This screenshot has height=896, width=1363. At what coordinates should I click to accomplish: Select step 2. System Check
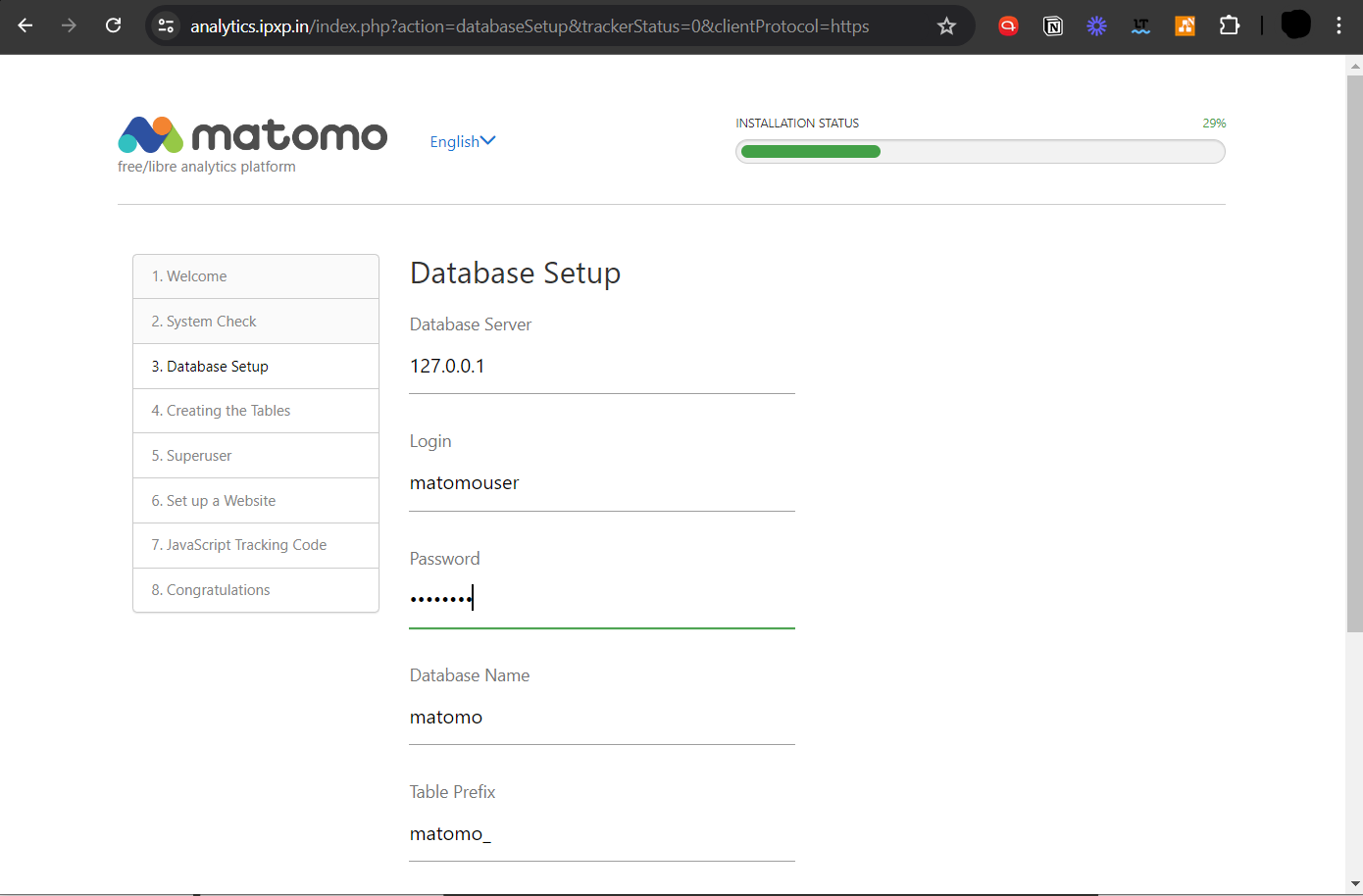tap(256, 322)
